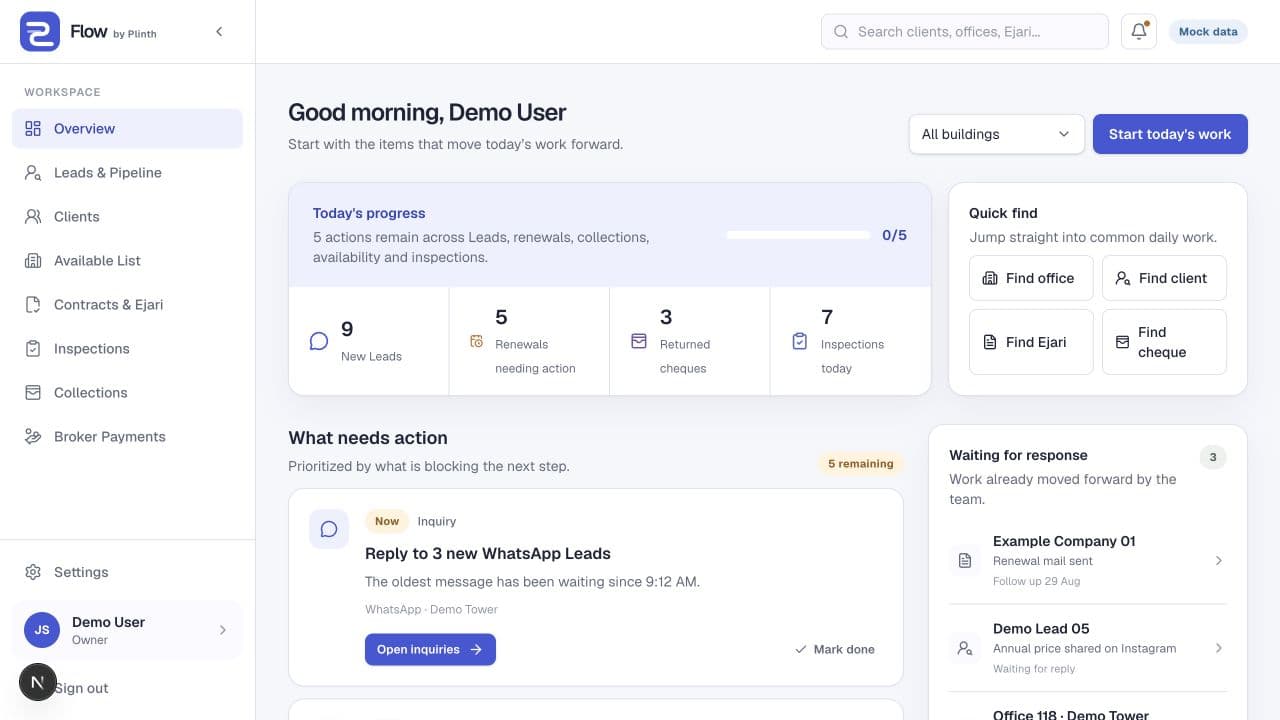The width and height of the screenshot is (1280, 720).
Task: Navigate to Broker Payments
Action: pos(127,436)
